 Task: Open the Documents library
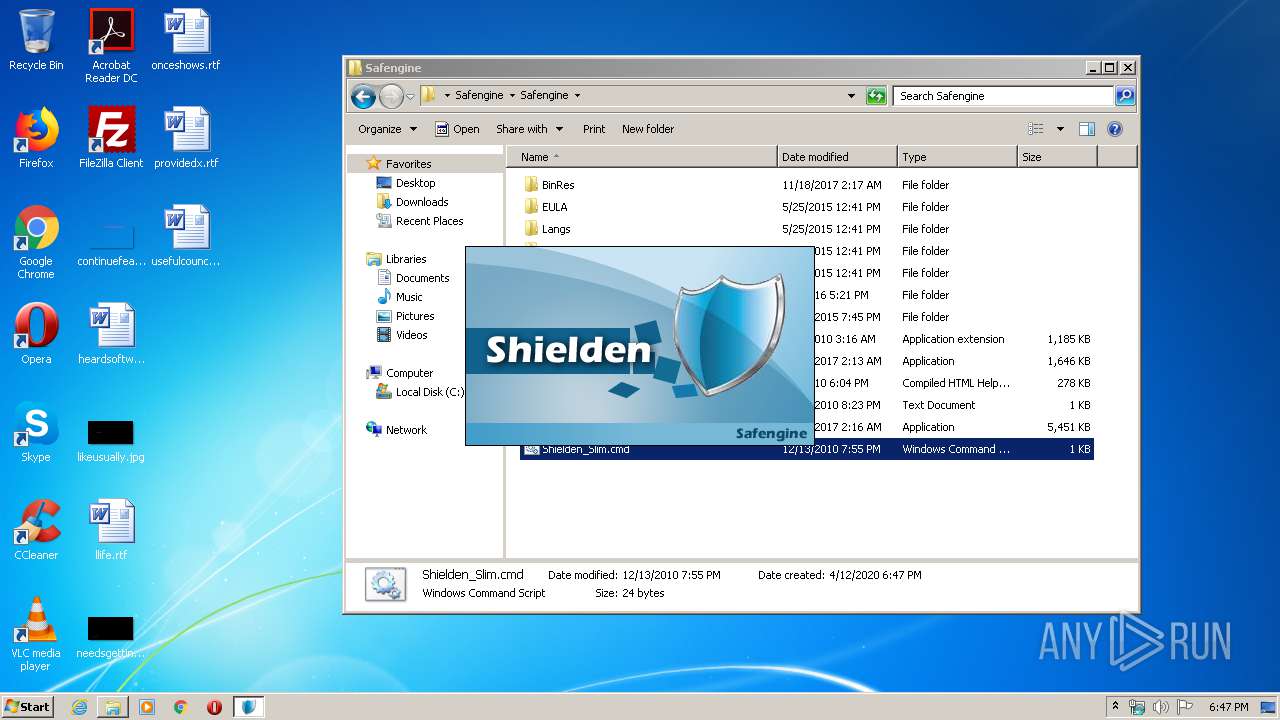tap(422, 278)
